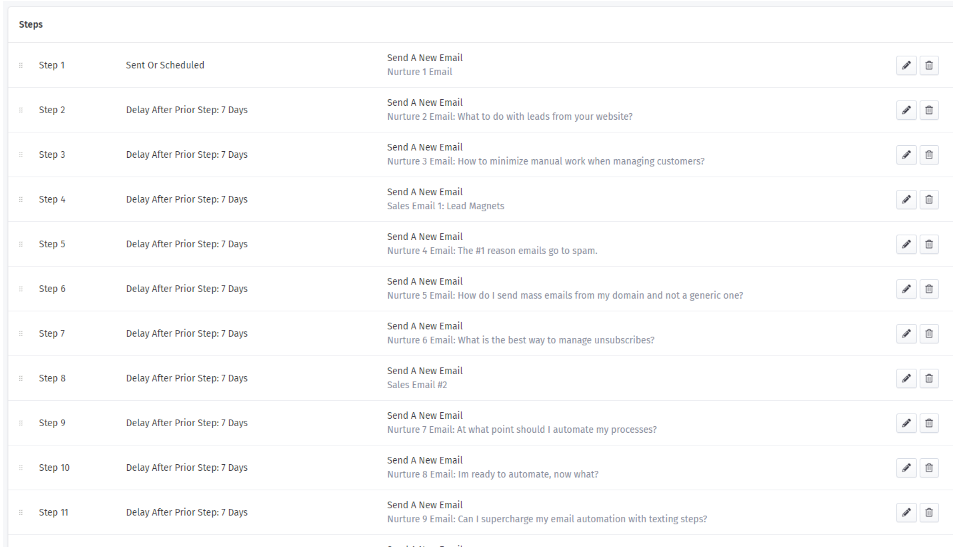Viewport: 956px width, 547px height.
Task: Trash Step 7 Nurture 6 Email
Action: pyautogui.click(x=929, y=334)
